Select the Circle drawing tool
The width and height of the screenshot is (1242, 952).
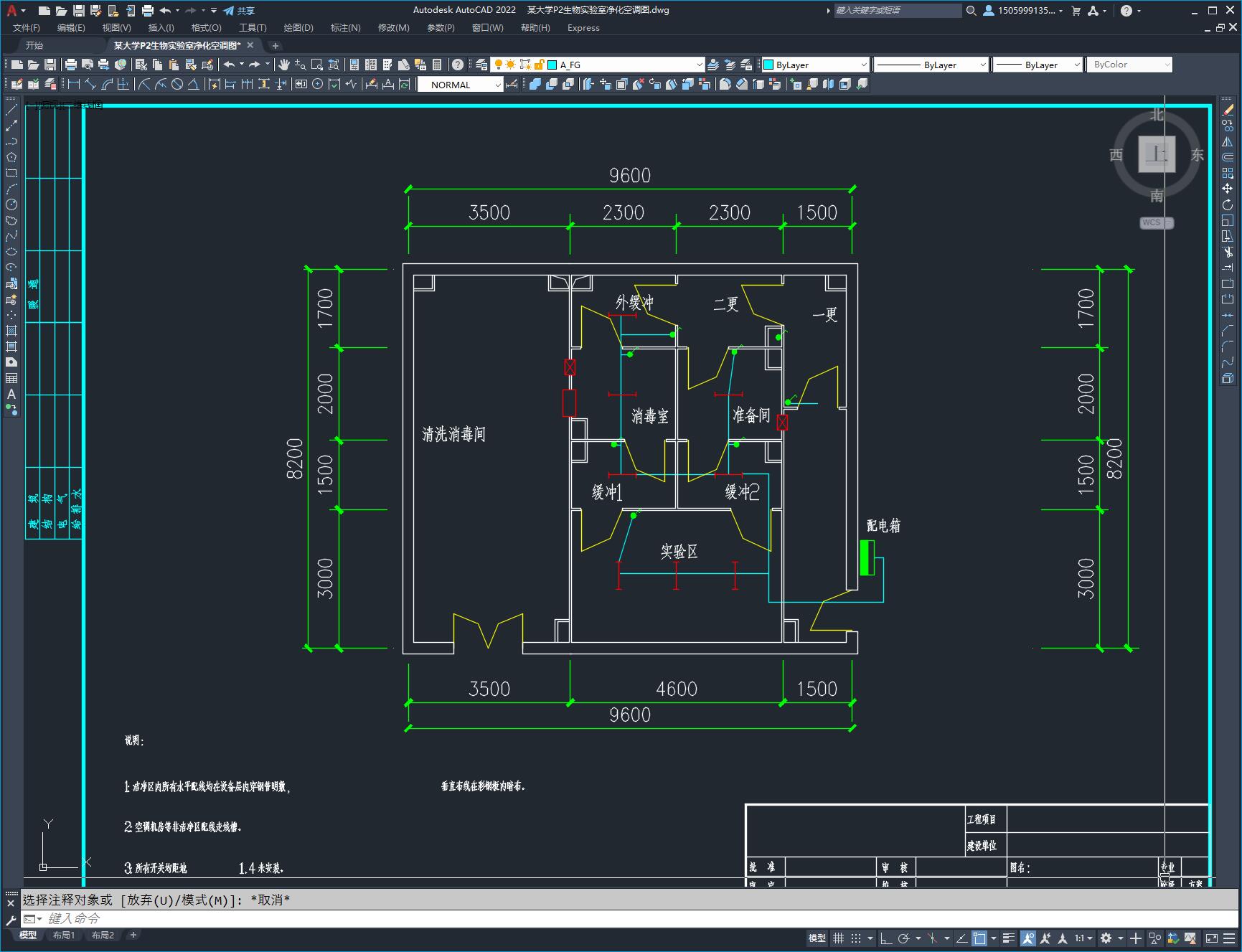(x=11, y=204)
